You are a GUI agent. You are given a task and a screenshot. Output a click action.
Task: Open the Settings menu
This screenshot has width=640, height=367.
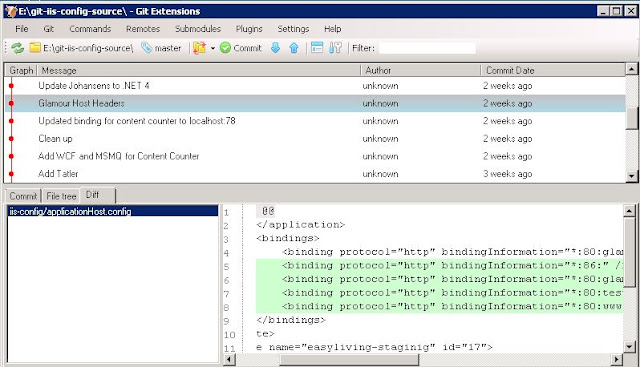pyautogui.click(x=293, y=29)
